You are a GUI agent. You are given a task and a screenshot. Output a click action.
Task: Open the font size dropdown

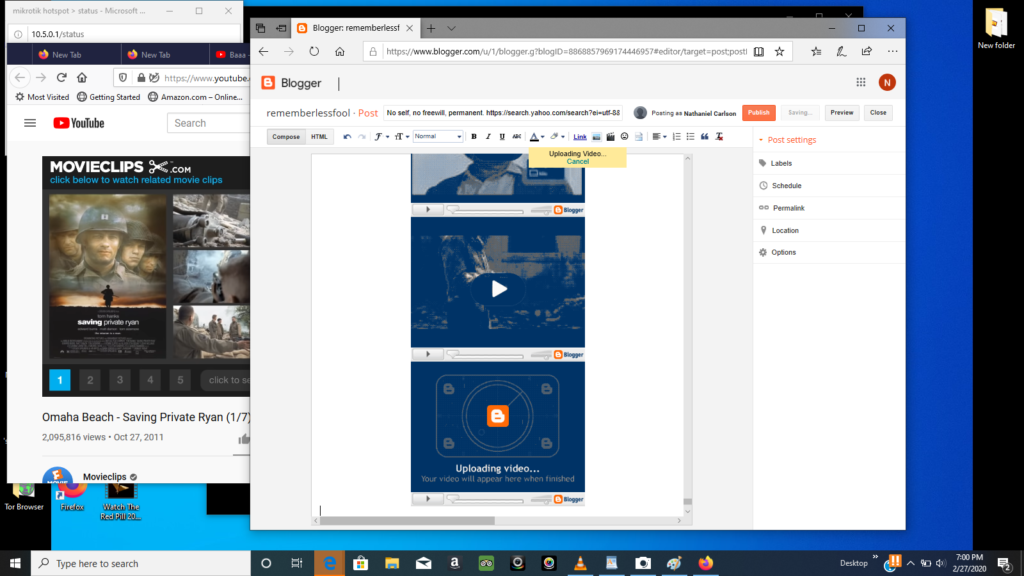[402, 136]
